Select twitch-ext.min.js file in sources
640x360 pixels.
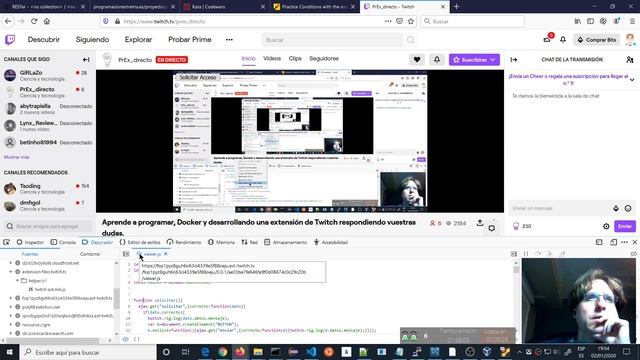pyautogui.click(x=50, y=289)
